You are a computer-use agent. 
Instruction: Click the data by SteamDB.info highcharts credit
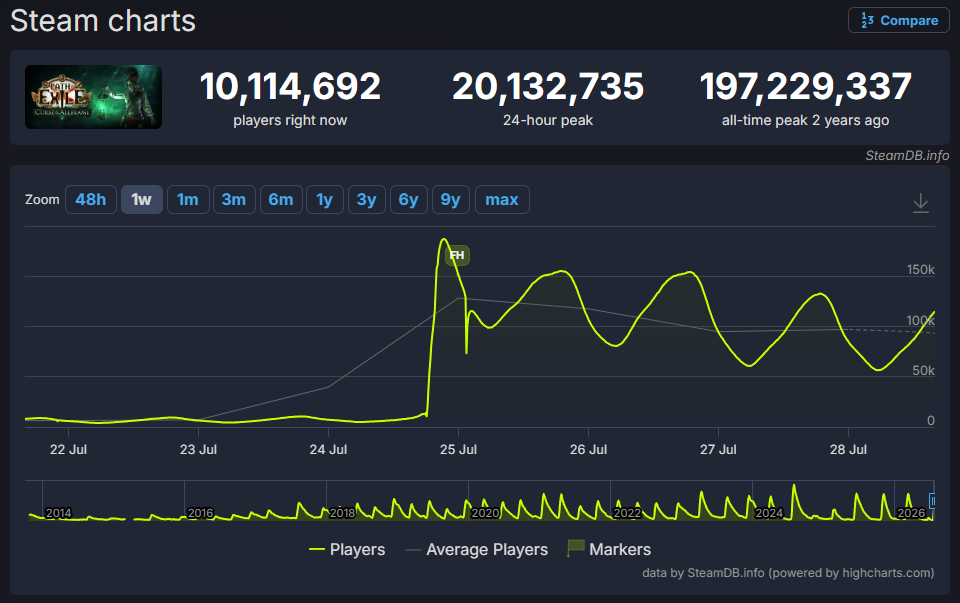point(788,573)
